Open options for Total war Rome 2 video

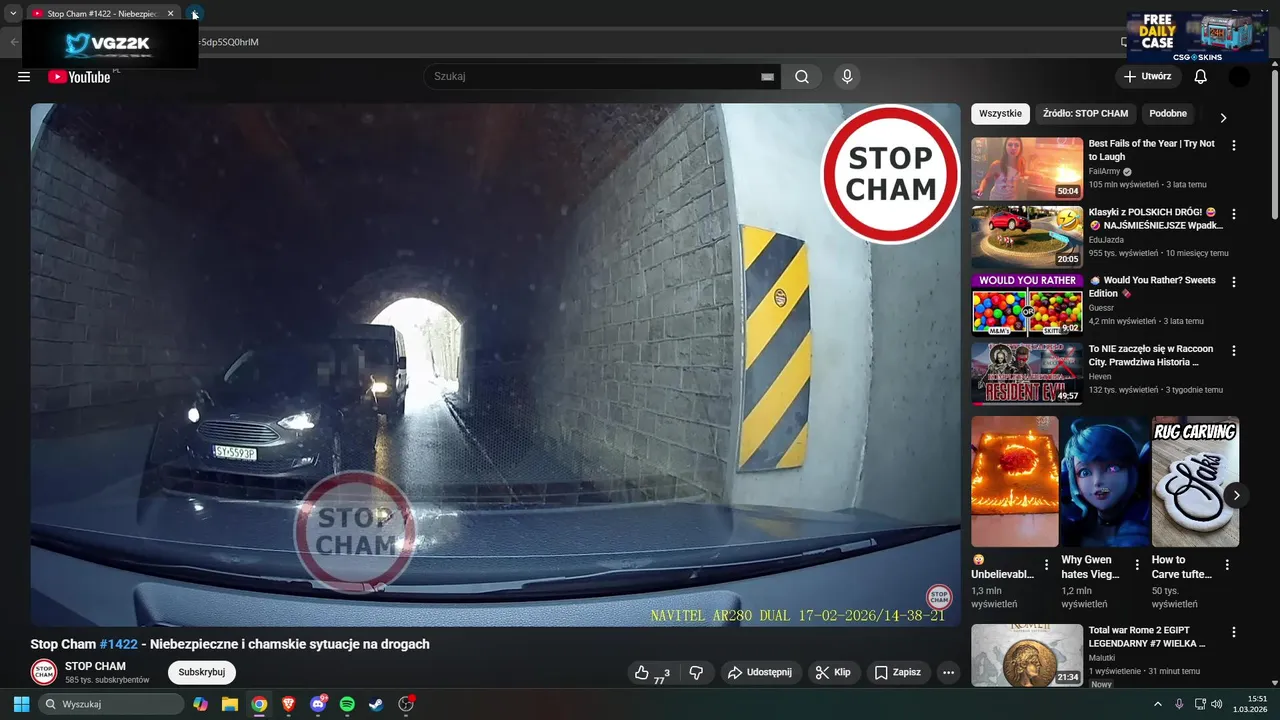(x=1233, y=632)
